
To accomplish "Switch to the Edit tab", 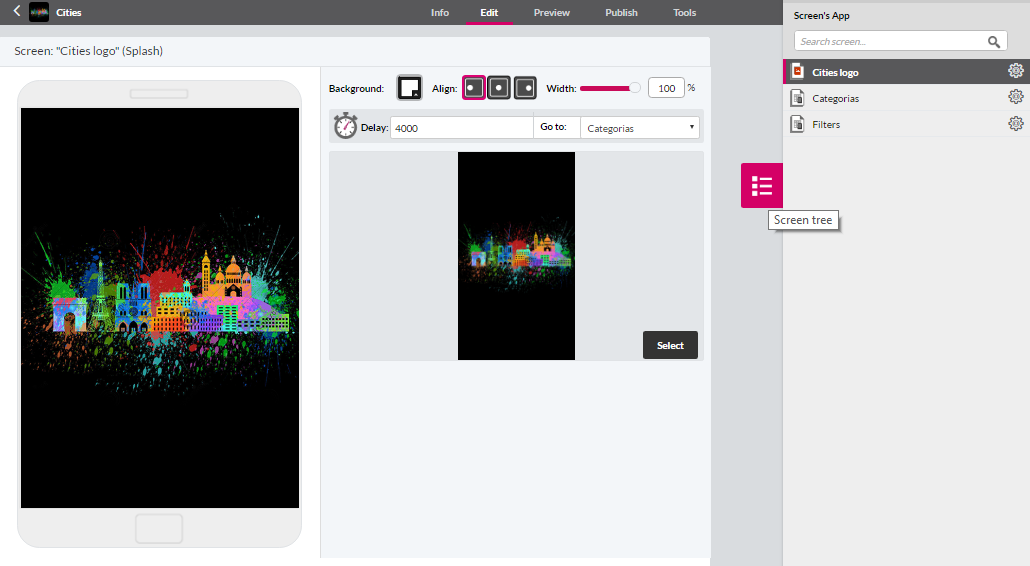I will click(489, 12).
